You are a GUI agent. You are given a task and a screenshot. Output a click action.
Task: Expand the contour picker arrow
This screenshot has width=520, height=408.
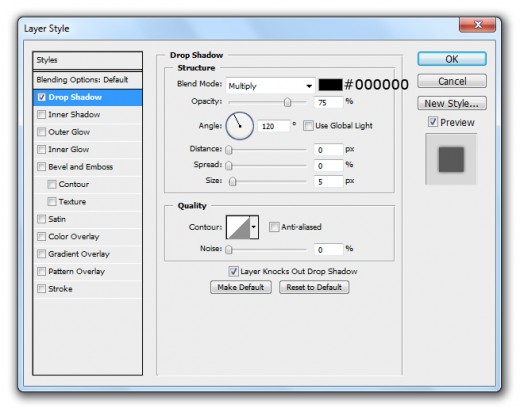point(254,227)
